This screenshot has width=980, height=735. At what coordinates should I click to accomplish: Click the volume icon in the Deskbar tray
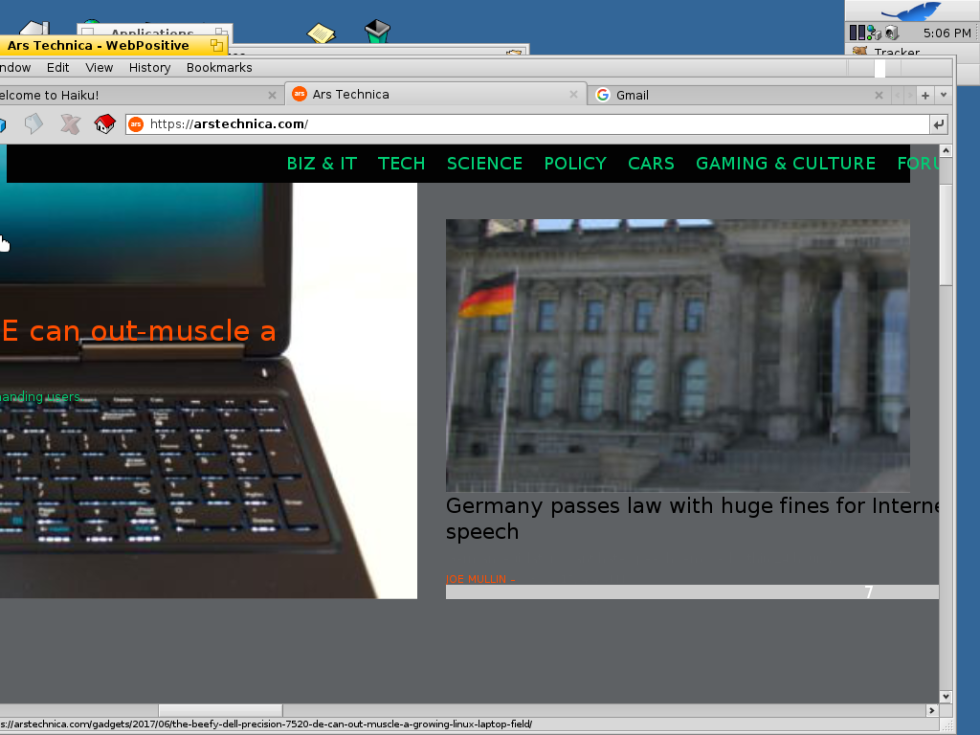coord(891,32)
